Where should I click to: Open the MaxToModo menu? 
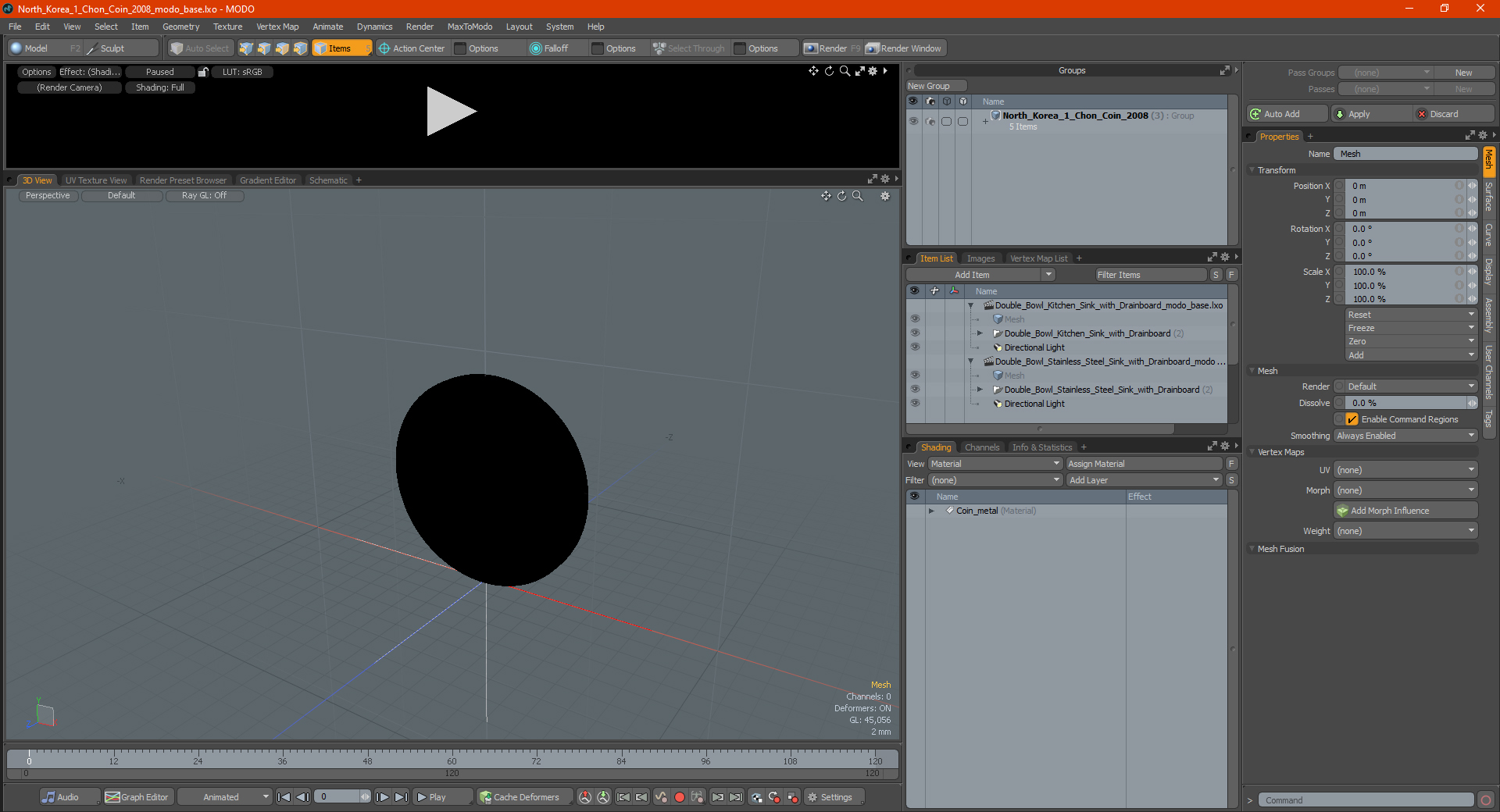click(470, 27)
